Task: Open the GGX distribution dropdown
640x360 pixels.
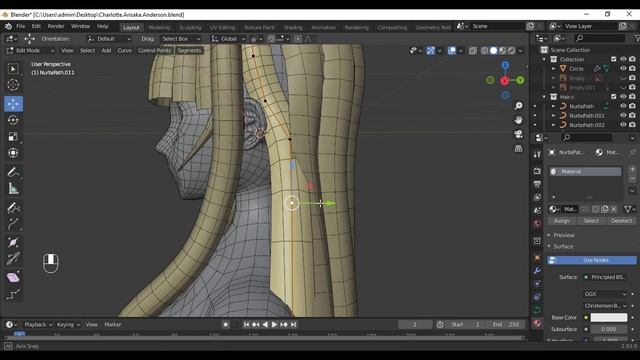Action: click(606, 294)
